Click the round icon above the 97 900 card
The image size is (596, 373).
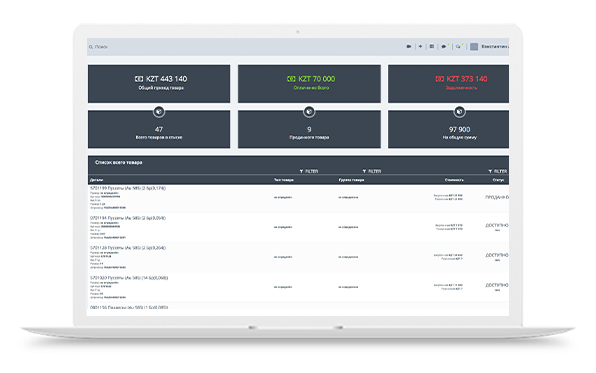click(459, 112)
